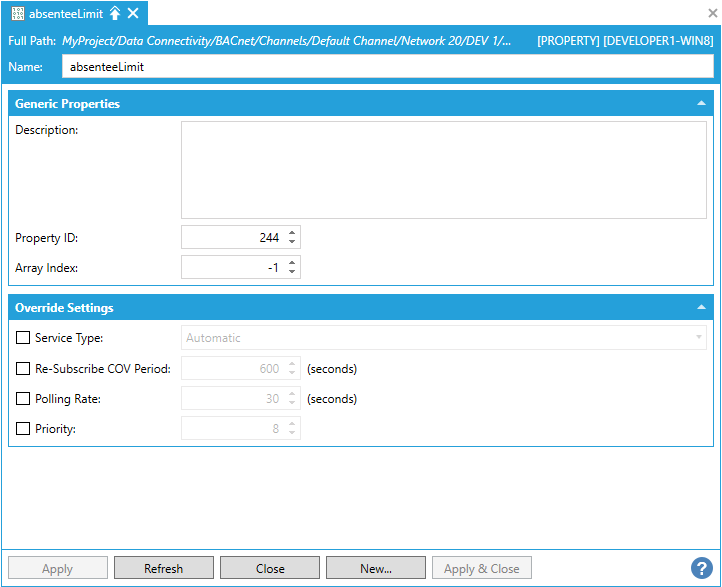Click inside the Description text area
722x587 pixels.
point(443,170)
